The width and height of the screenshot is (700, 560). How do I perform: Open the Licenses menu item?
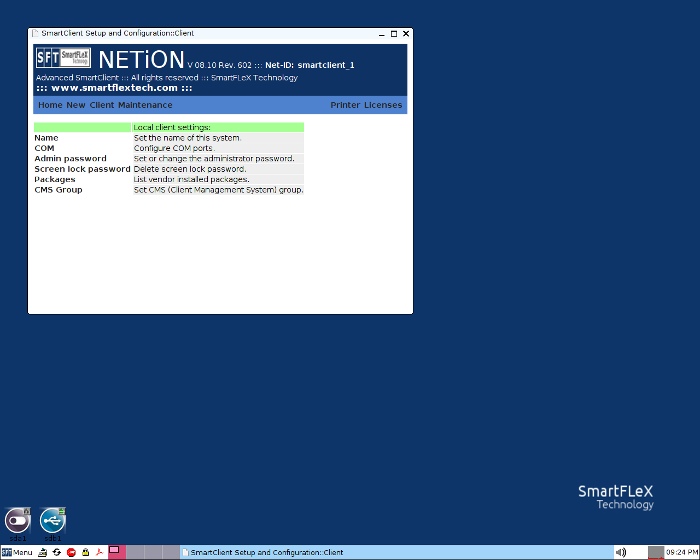(x=383, y=105)
